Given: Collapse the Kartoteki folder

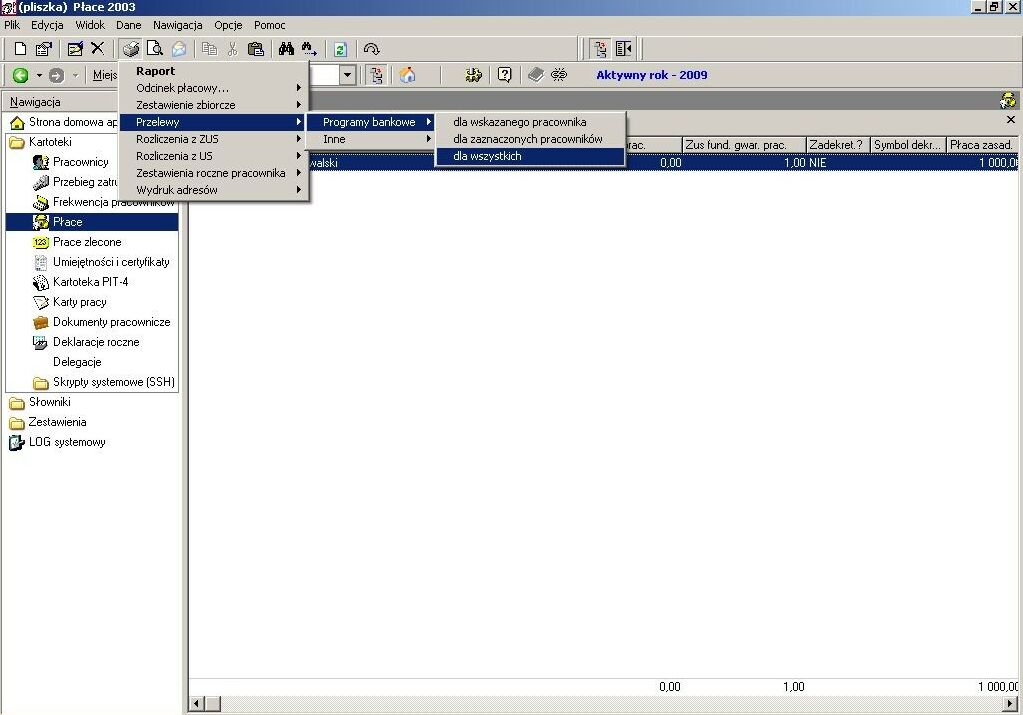Looking at the screenshot, I should 40,142.
